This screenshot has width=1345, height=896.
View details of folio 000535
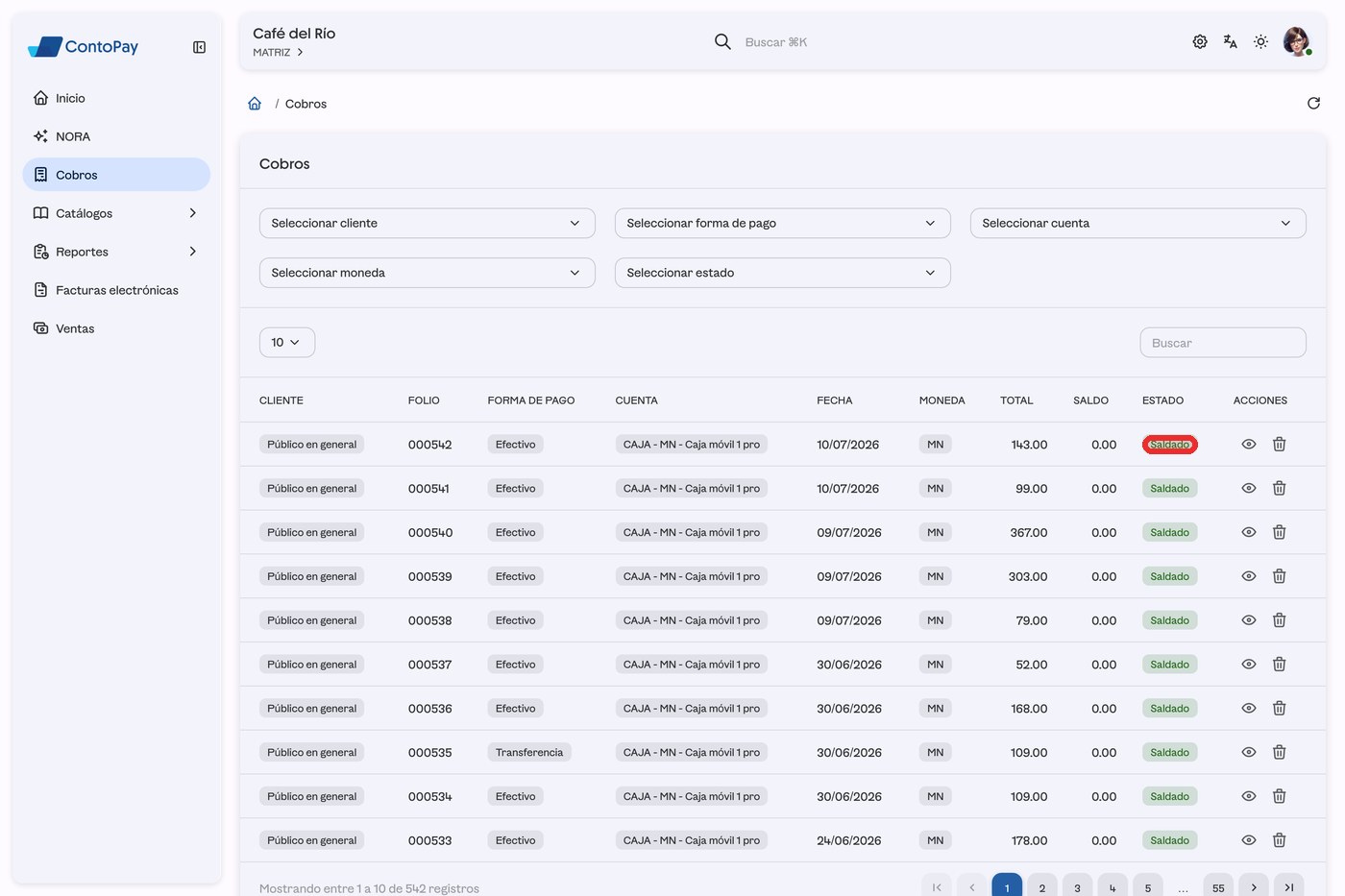tap(1249, 753)
